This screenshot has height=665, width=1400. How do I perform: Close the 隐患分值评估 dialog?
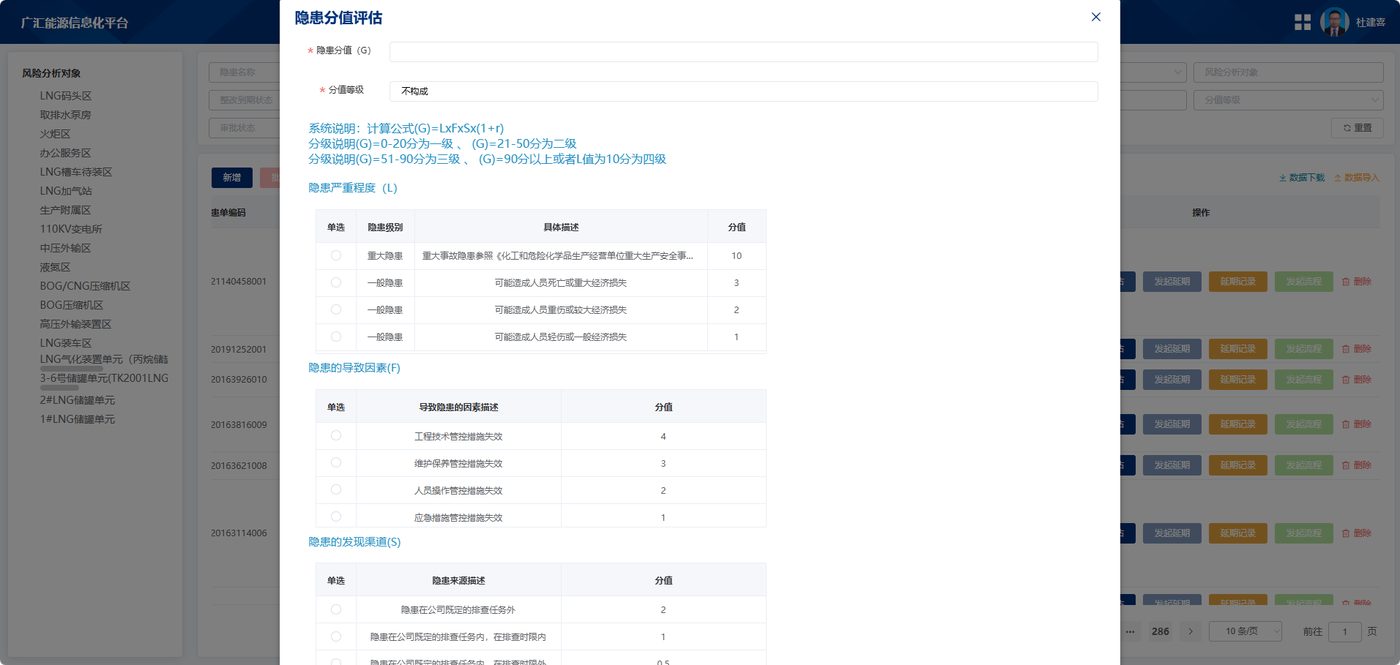pos(1096,17)
